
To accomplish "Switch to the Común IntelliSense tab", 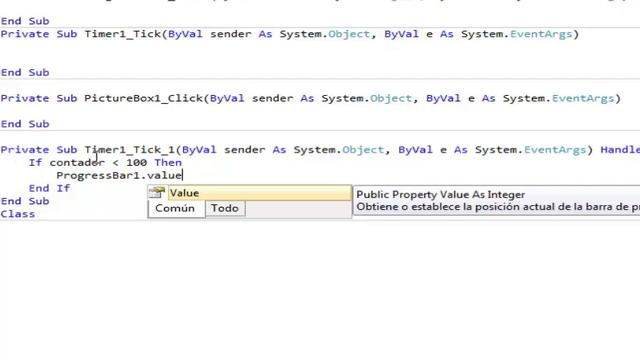I will (x=175, y=208).
